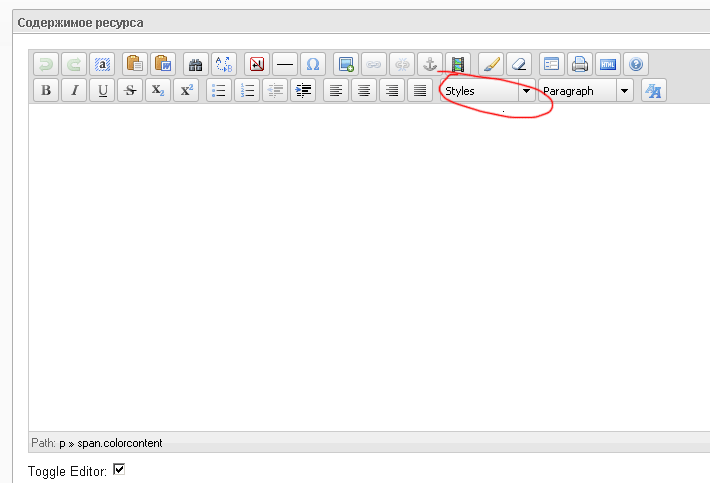
Task: Toggle Underline formatting
Action: pyautogui.click(x=102, y=90)
